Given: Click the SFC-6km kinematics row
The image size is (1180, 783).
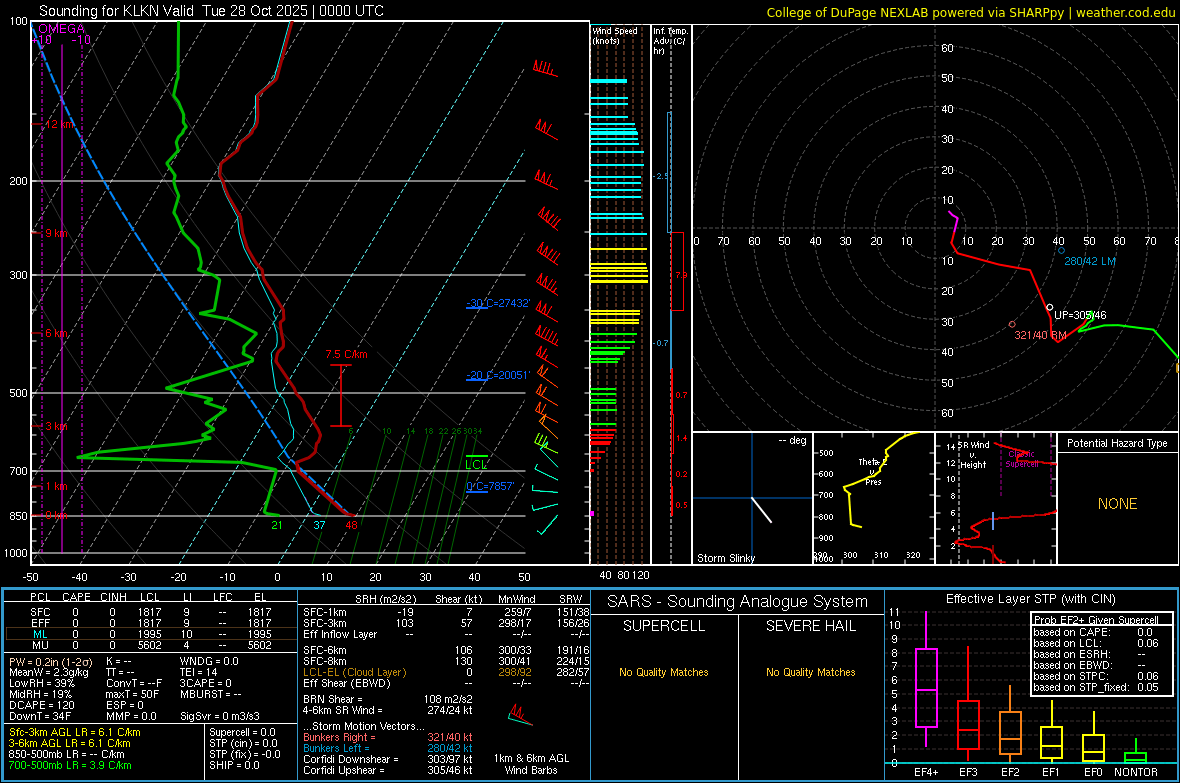Looking at the screenshot, I should [x=446, y=650].
